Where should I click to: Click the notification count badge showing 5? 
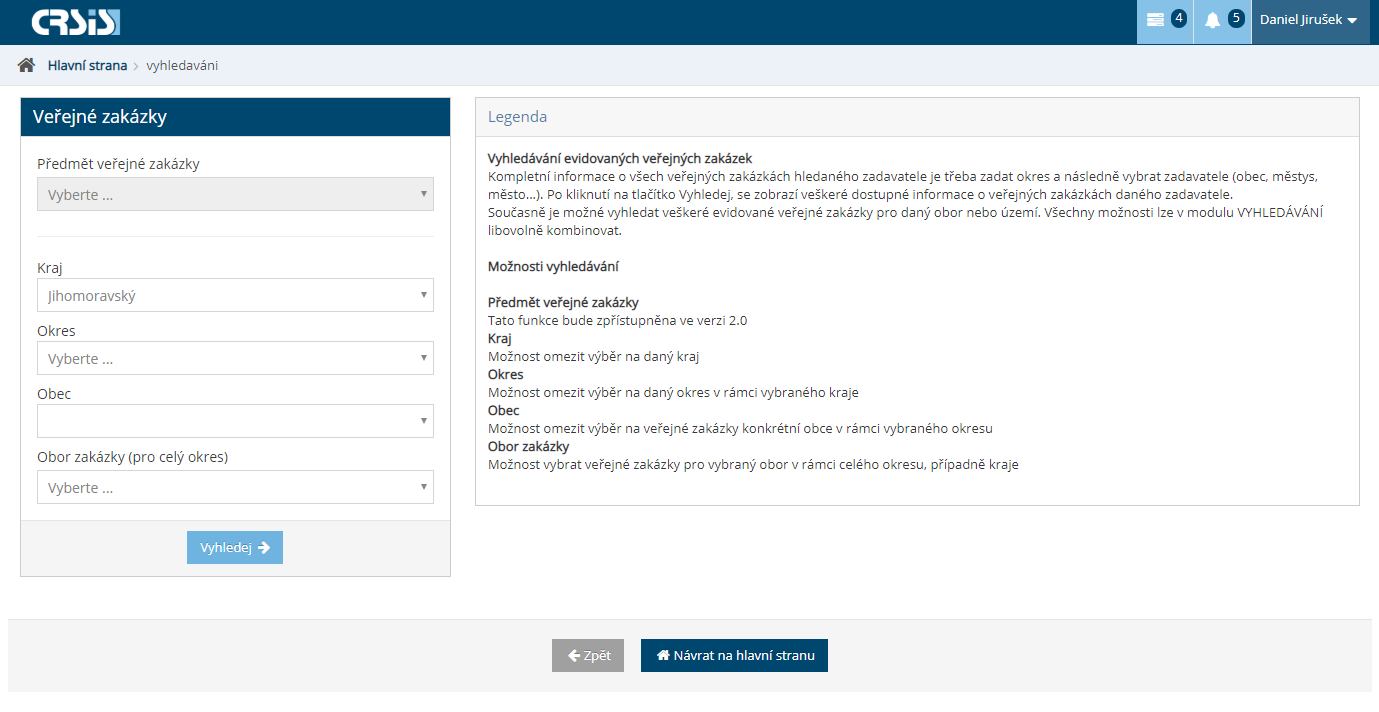(x=1236, y=19)
